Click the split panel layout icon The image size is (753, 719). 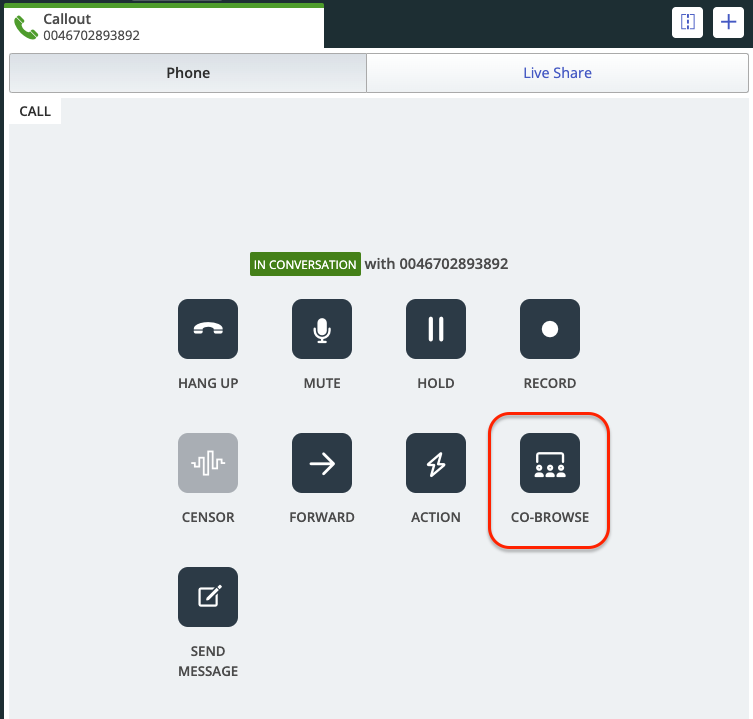click(687, 23)
